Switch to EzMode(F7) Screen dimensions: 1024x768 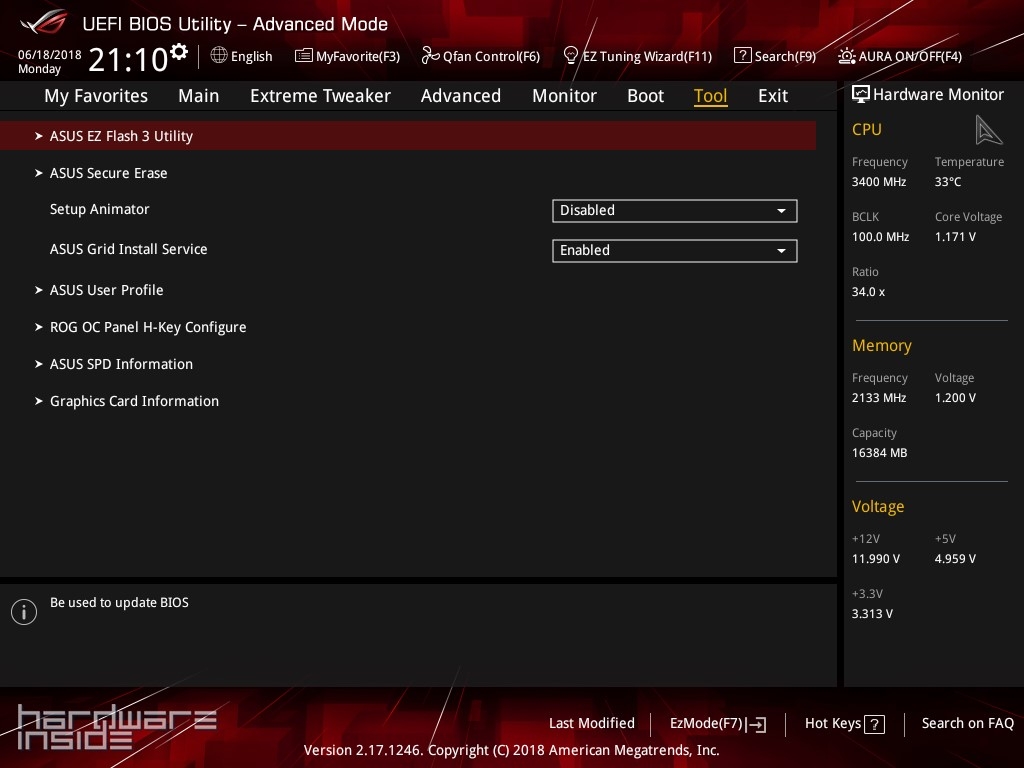coord(718,724)
